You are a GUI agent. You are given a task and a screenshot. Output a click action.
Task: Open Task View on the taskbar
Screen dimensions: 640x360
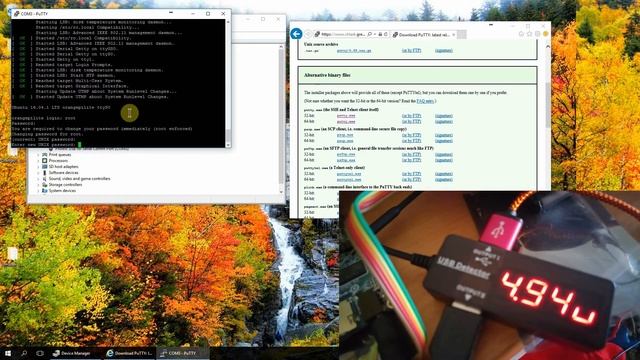(x=40, y=353)
